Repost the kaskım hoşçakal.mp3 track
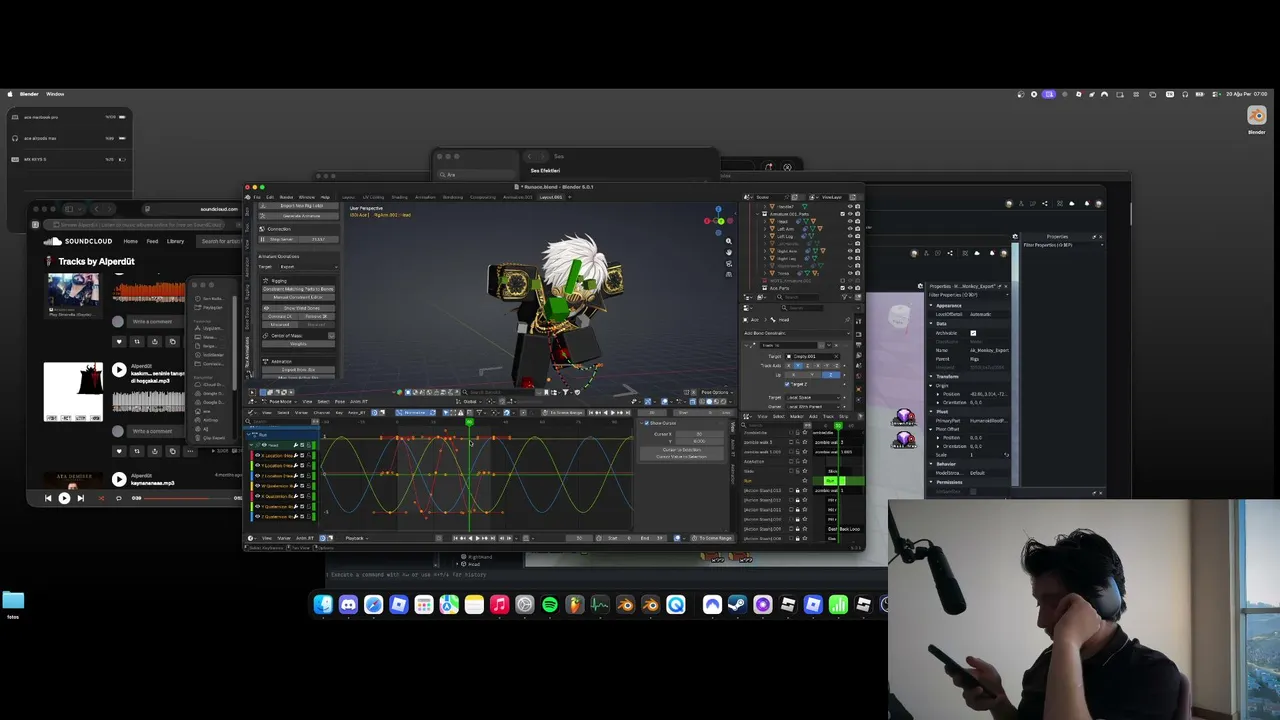This screenshot has height=720, width=1280. point(137,451)
